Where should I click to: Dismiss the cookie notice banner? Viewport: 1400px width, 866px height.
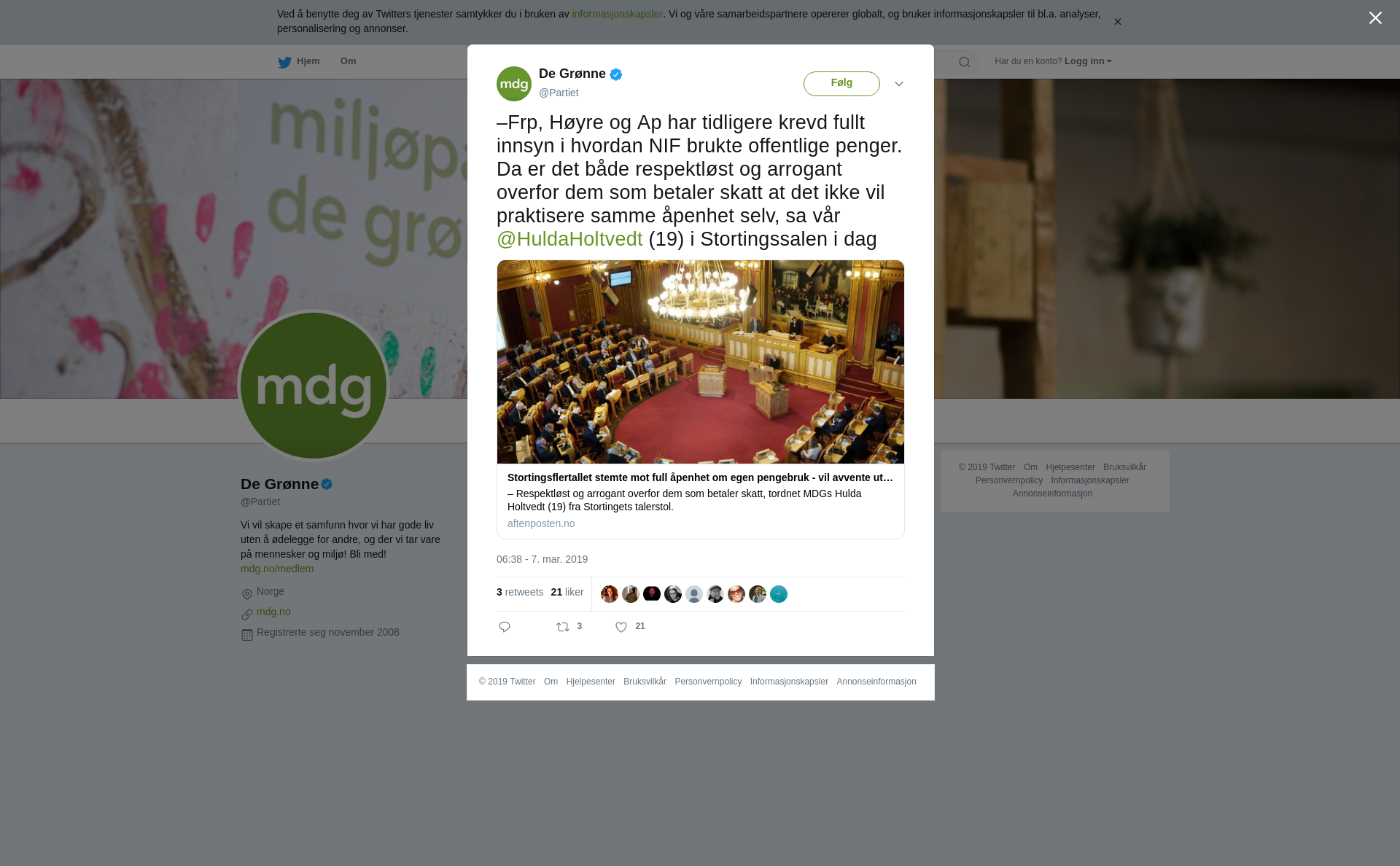click(1117, 22)
